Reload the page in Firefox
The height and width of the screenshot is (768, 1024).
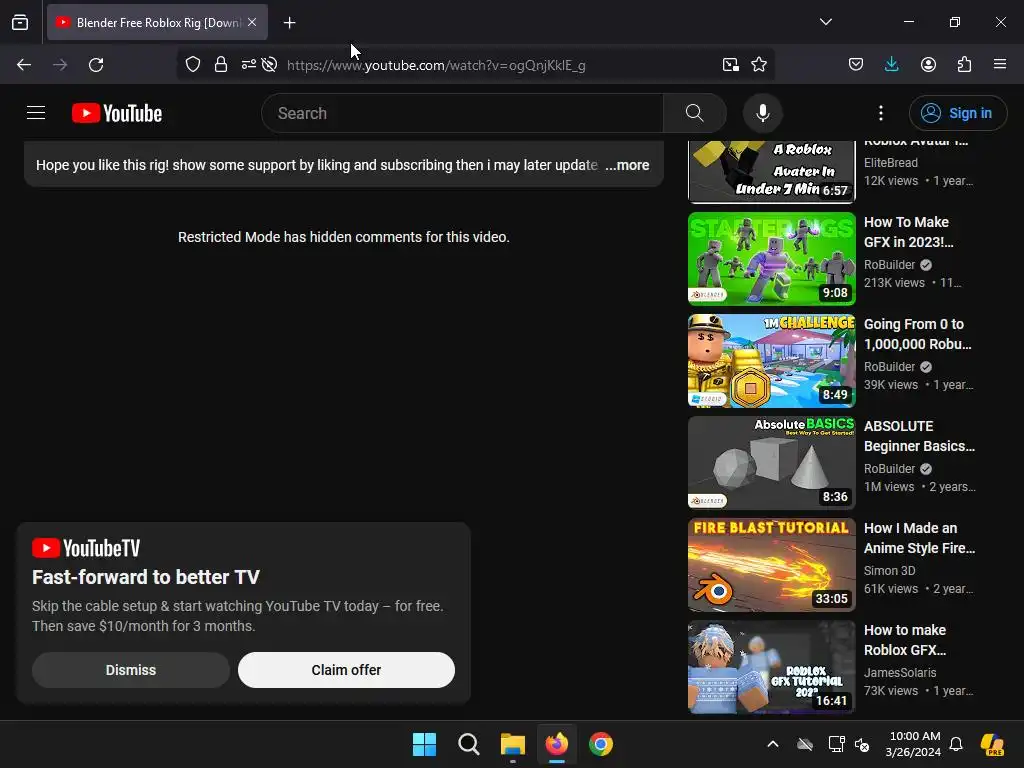(x=96, y=65)
